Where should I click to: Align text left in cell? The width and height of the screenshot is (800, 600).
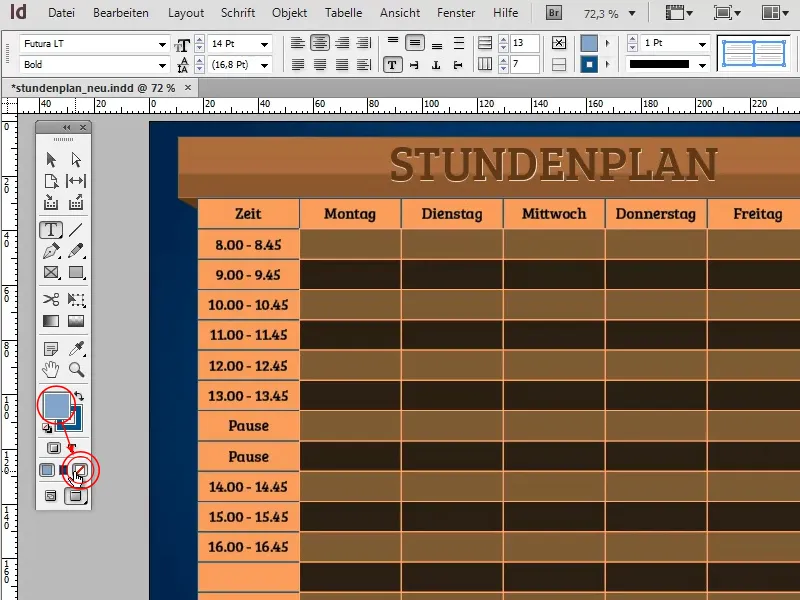pyautogui.click(x=297, y=43)
